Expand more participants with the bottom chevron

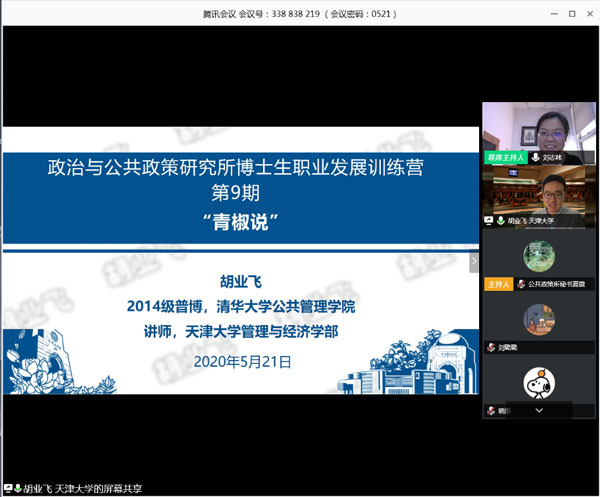click(x=539, y=410)
